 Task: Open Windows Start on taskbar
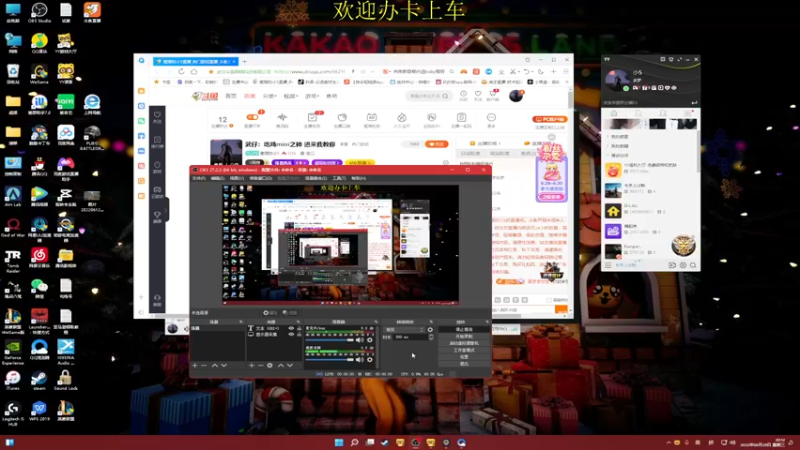[x=339, y=442]
